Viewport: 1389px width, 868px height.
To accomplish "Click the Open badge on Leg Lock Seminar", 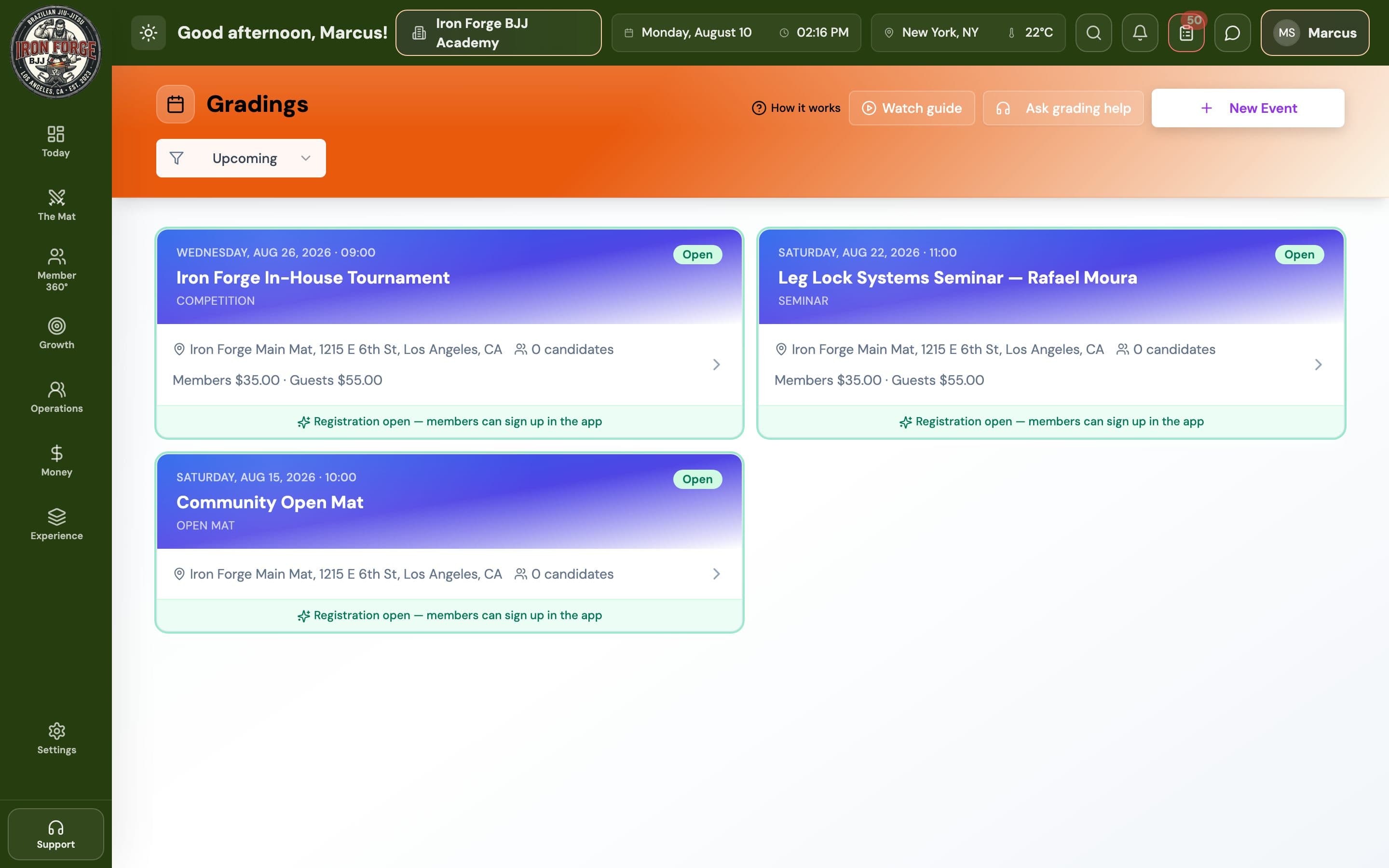I will tap(1299, 254).
